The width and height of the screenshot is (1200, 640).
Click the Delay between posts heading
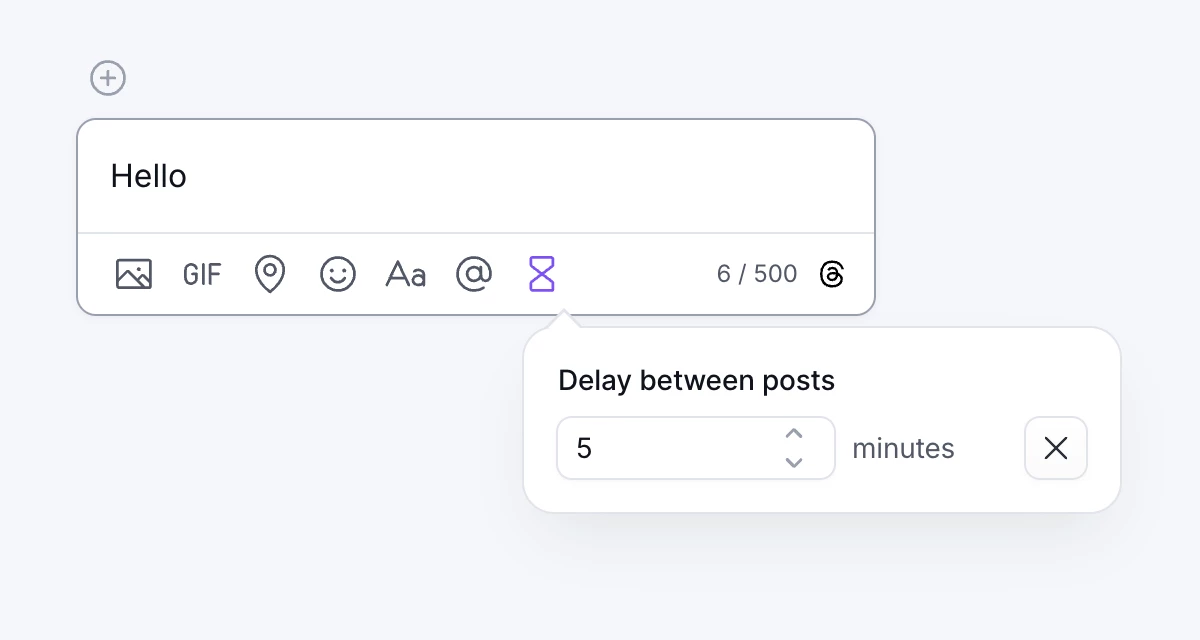[696, 380]
